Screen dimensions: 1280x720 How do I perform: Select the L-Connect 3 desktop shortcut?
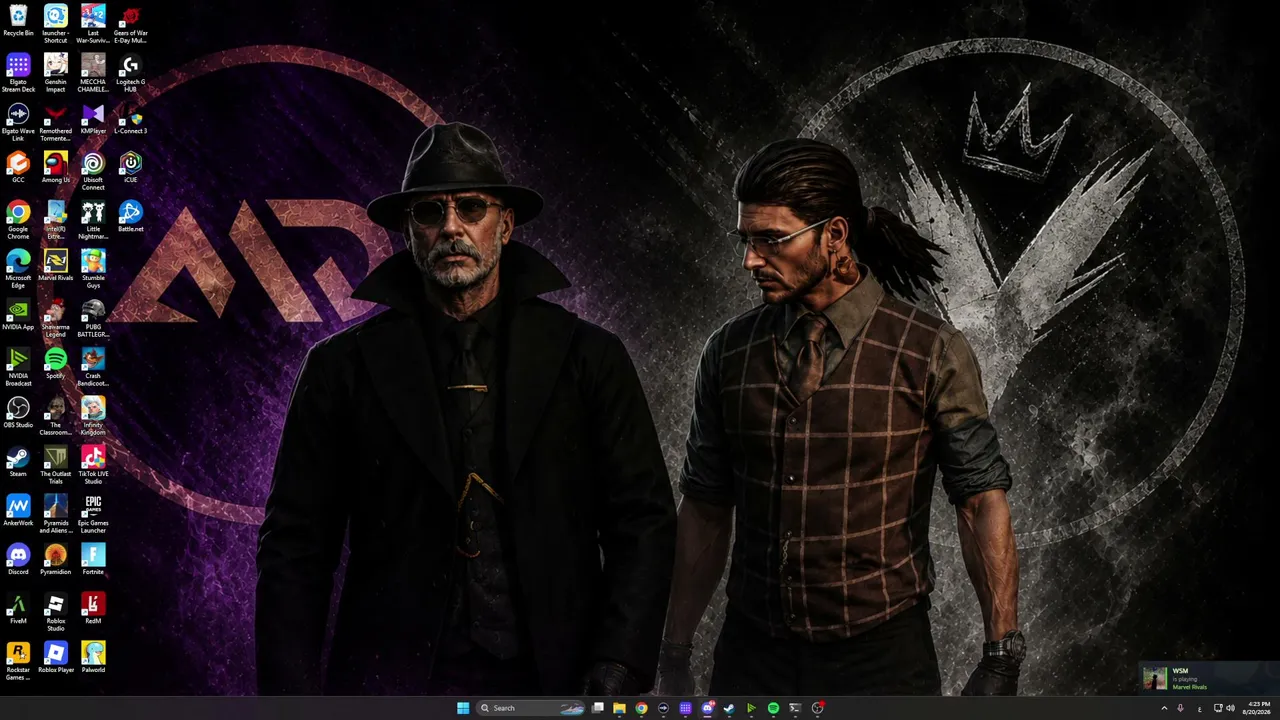click(130, 119)
